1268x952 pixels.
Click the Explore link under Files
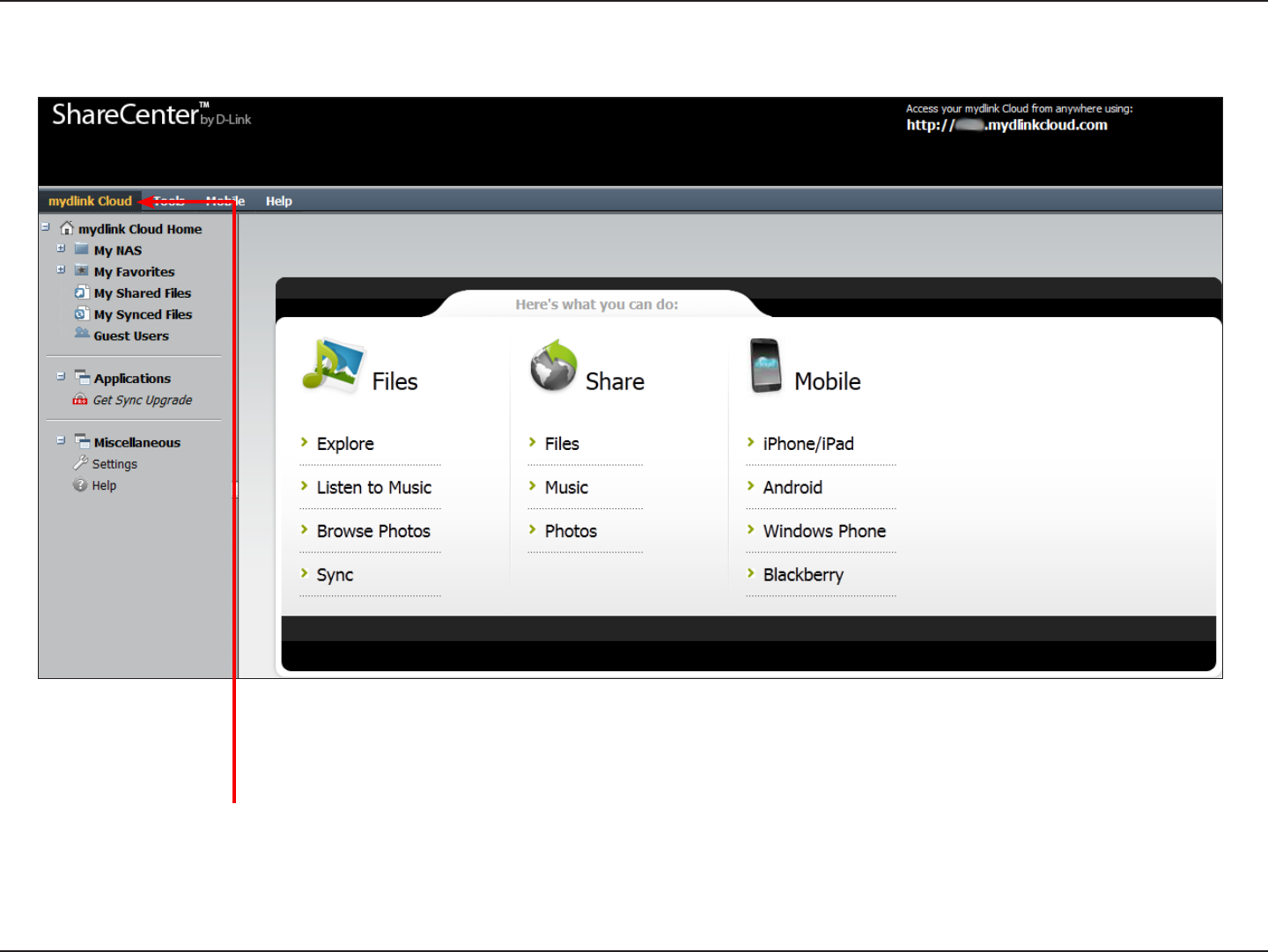coord(345,444)
